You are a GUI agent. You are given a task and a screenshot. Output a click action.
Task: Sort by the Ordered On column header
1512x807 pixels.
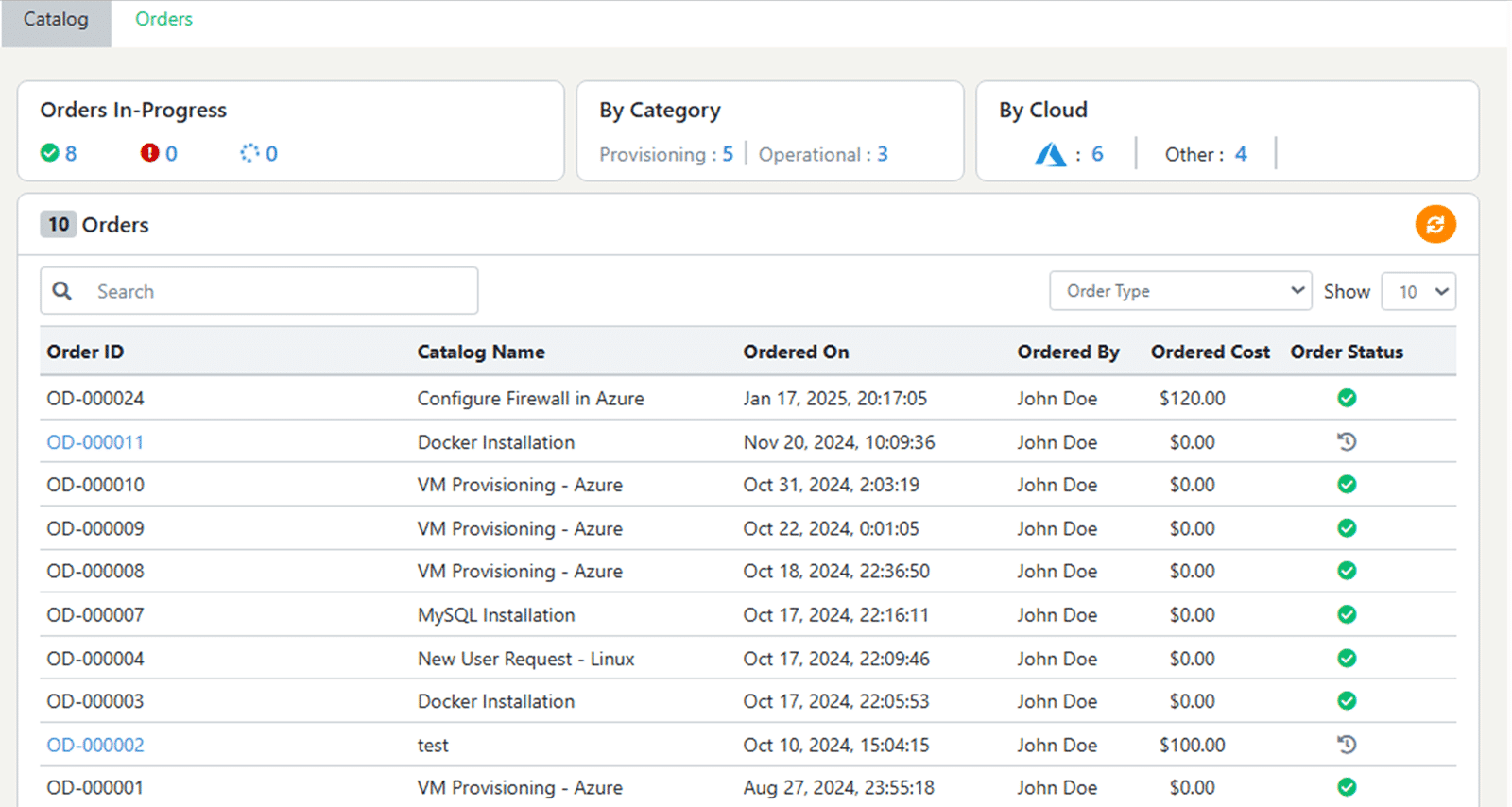(796, 352)
